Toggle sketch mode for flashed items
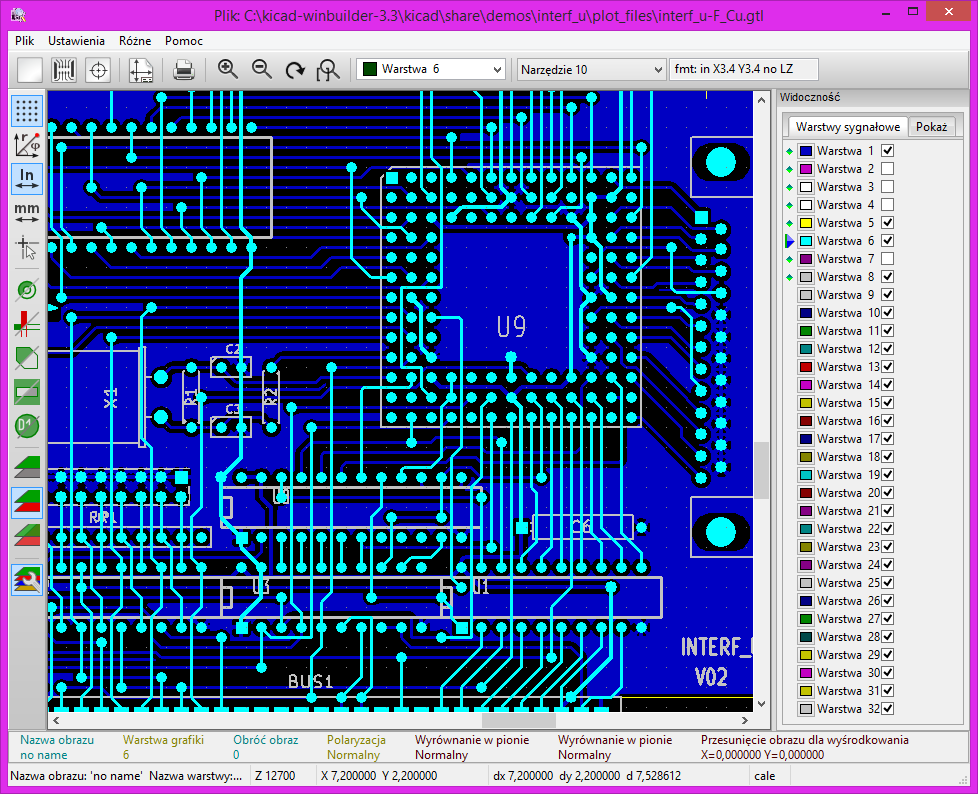 pos(26,290)
